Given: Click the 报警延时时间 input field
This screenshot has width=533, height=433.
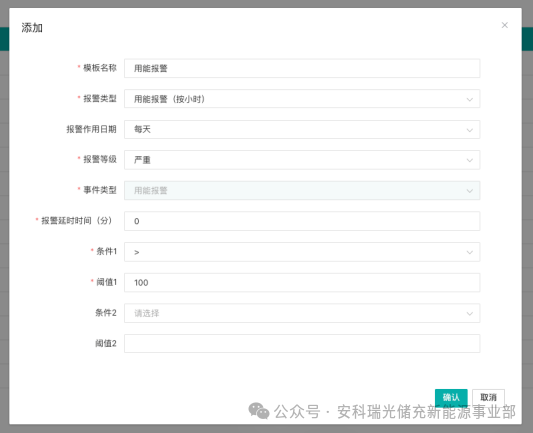Looking at the screenshot, I should [x=302, y=221].
